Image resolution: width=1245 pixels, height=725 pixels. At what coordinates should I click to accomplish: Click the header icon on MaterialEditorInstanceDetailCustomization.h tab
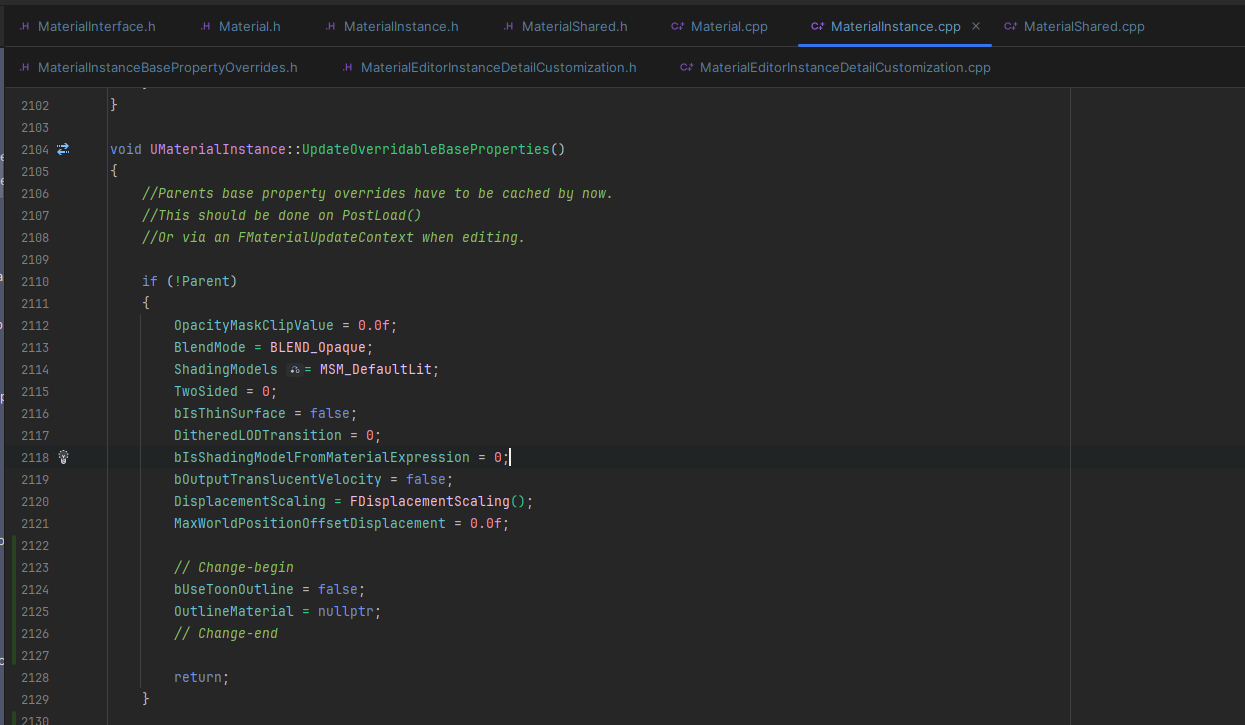point(346,67)
